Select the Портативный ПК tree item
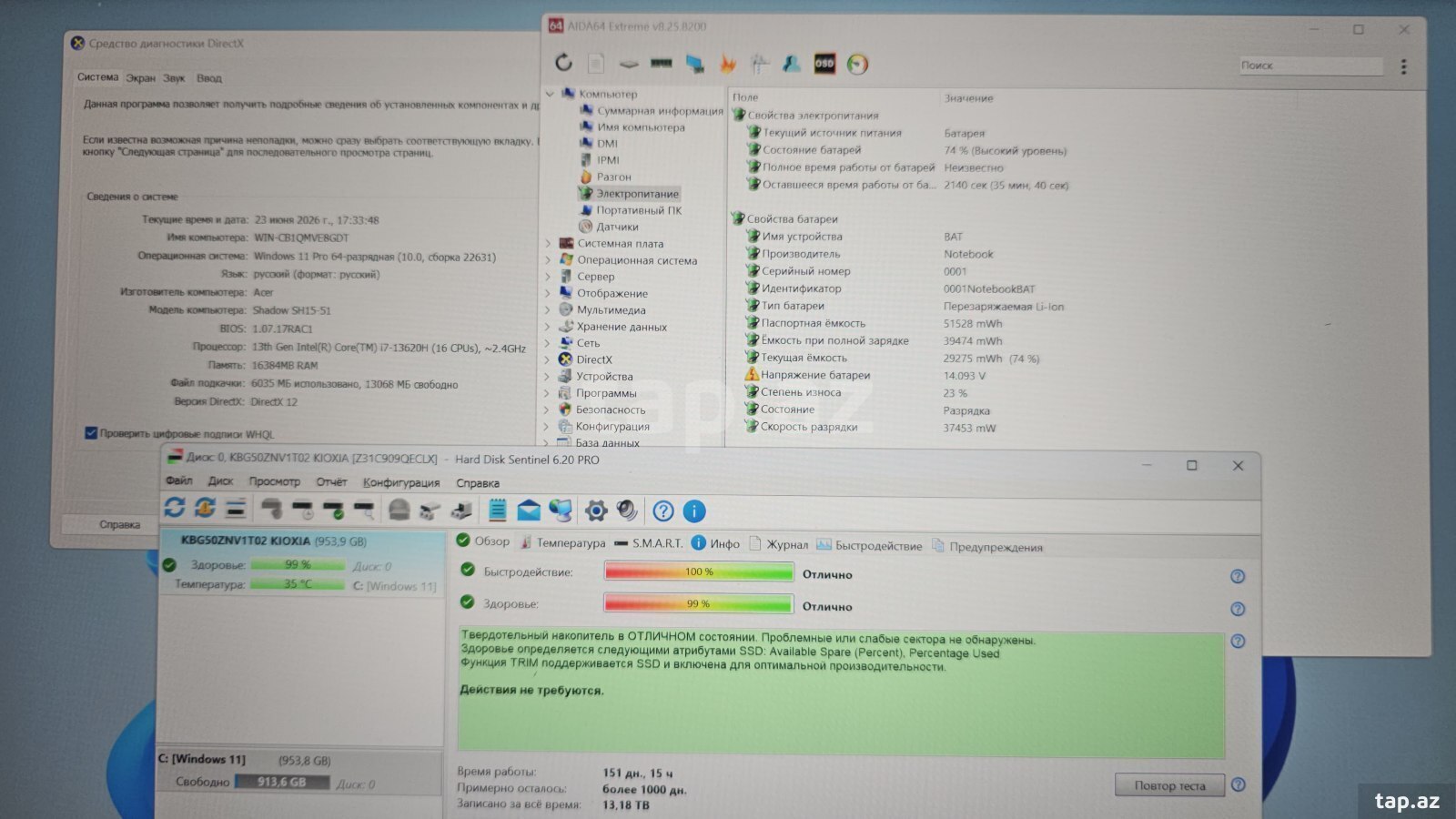The height and width of the screenshot is (819, 1456). point(639,210)
